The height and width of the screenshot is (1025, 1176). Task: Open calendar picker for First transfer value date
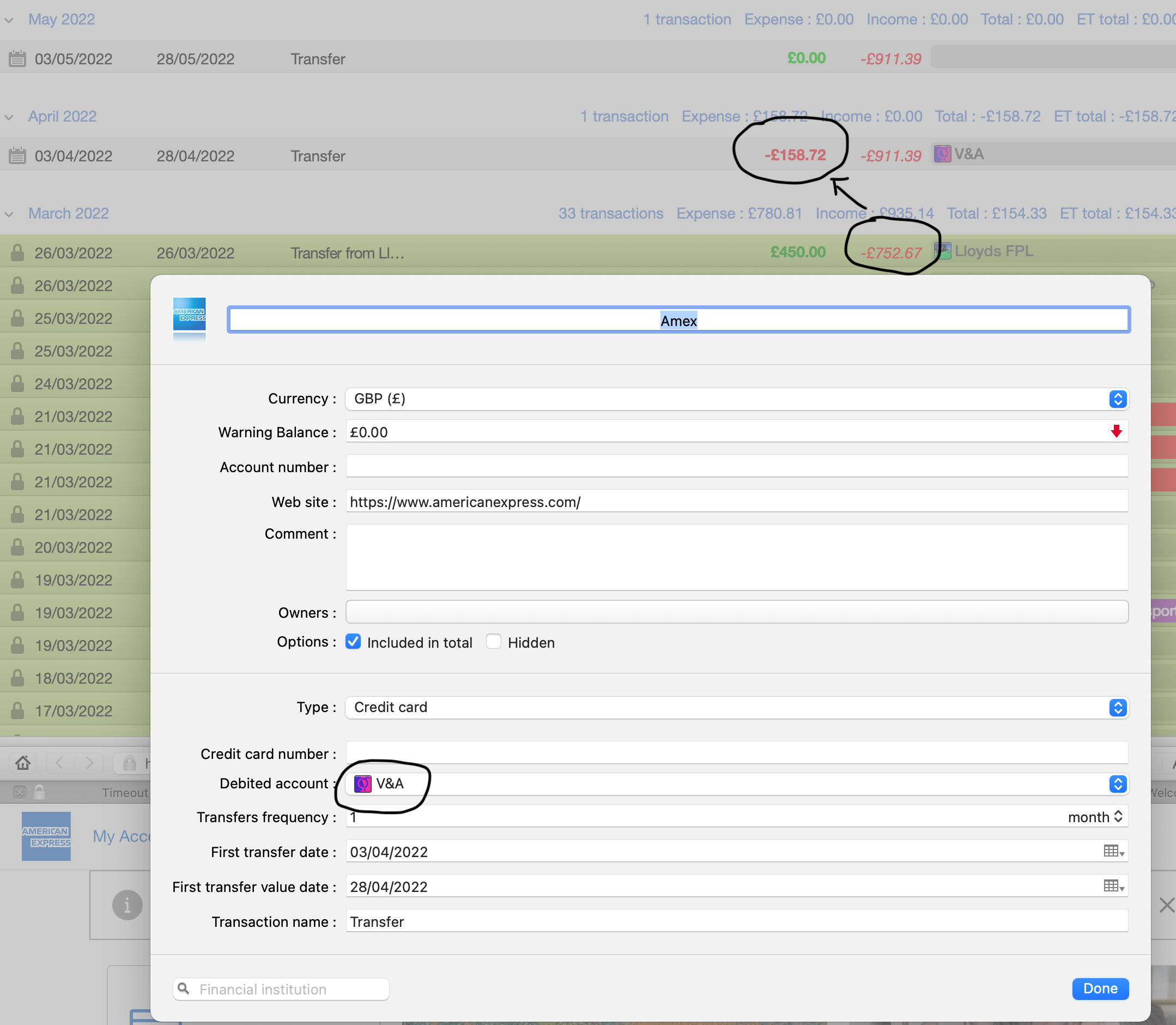click(1114, 887)
